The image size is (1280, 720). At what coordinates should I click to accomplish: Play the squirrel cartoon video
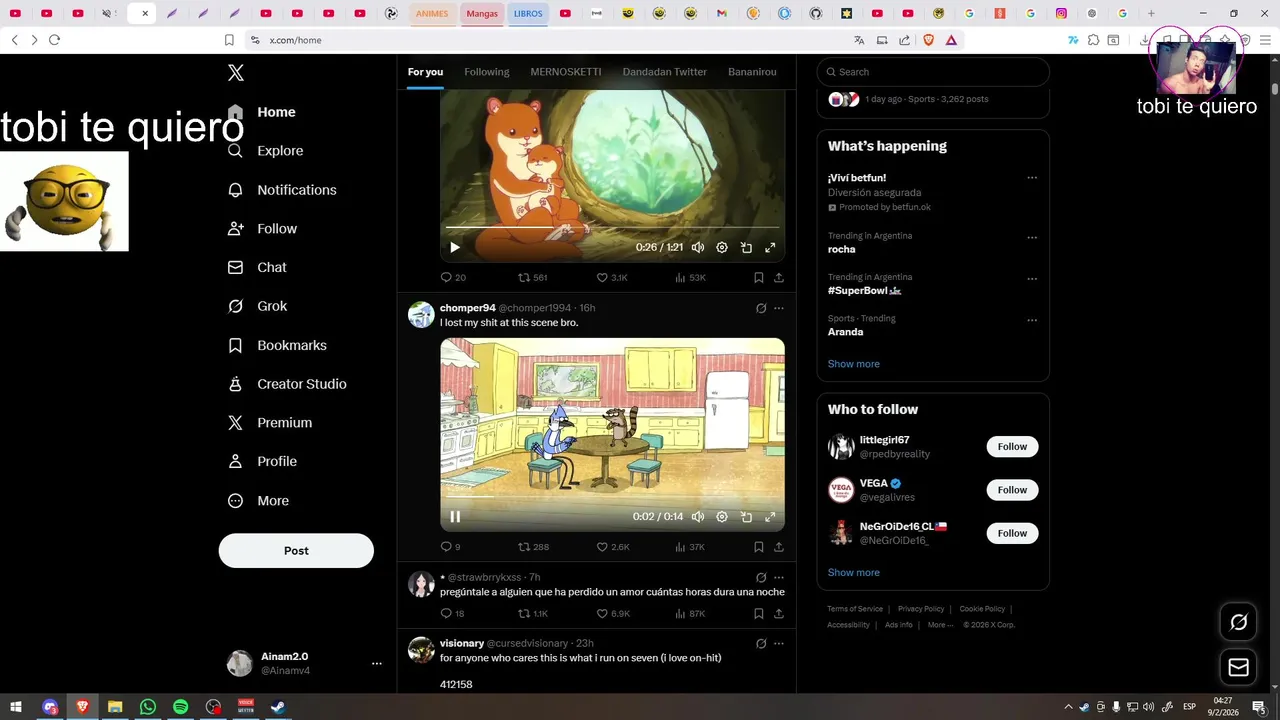pyautogui.click(x=455, y=248)
